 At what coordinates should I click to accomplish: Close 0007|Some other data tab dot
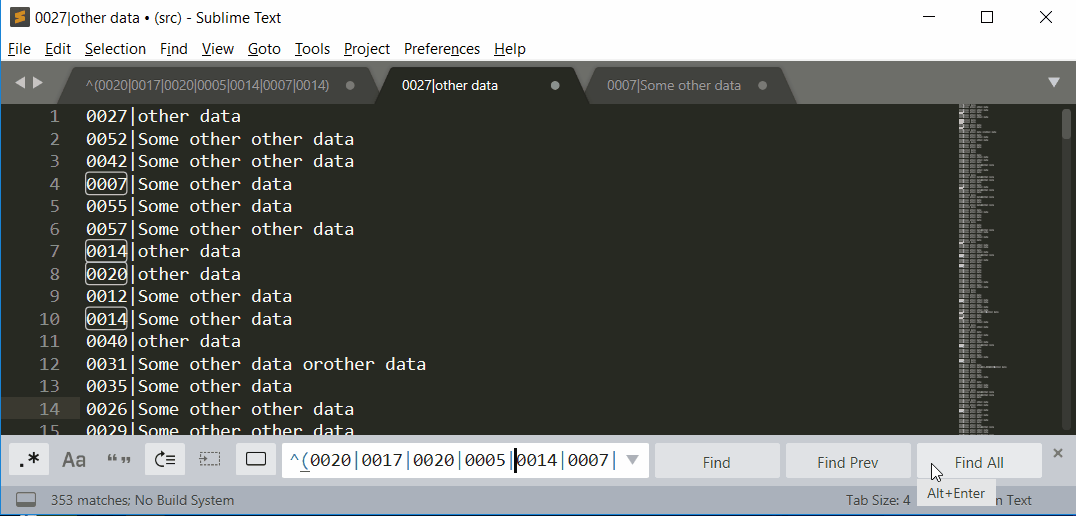tap(762, 86)
